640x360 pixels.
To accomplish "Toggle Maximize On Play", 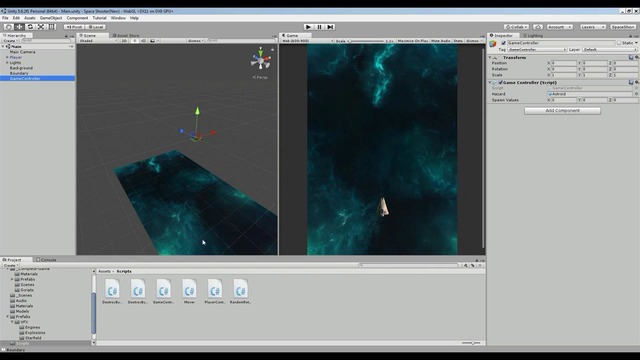I will pos(413,41).
